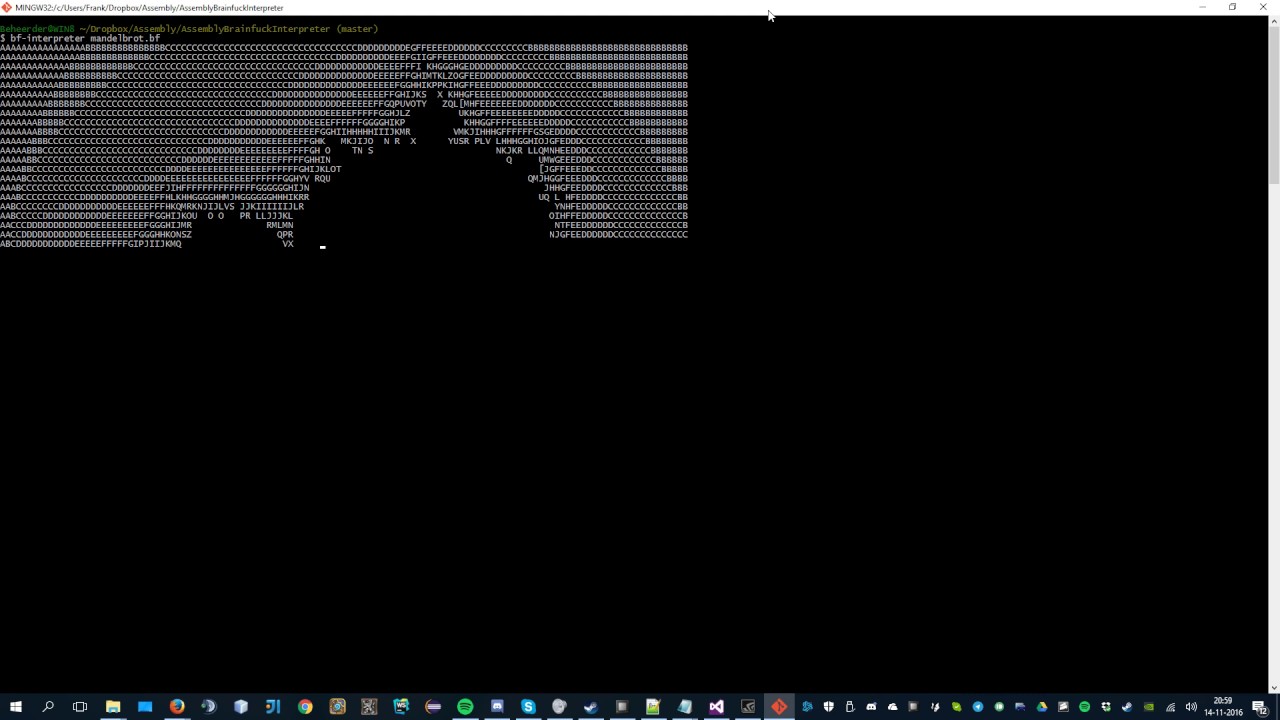Viewport: 1280px width, 720px height.
Task: Open Hearthstone taskbar icon
Action: [x=337, y=707]
